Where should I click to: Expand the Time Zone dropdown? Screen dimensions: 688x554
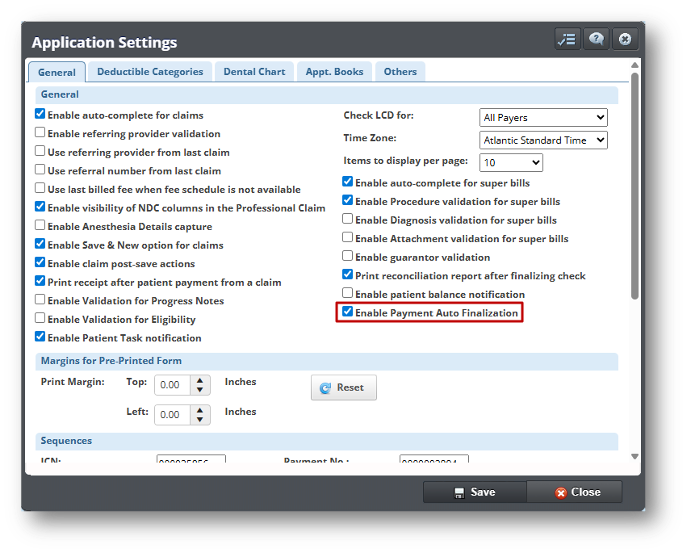click(544, 140)
